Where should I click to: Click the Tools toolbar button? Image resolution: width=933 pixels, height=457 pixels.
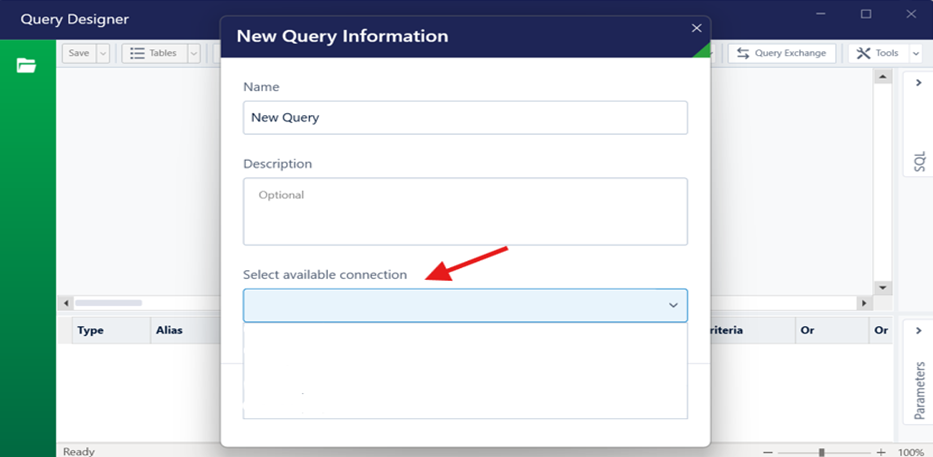pyautogui.click(x=879, y=53)
